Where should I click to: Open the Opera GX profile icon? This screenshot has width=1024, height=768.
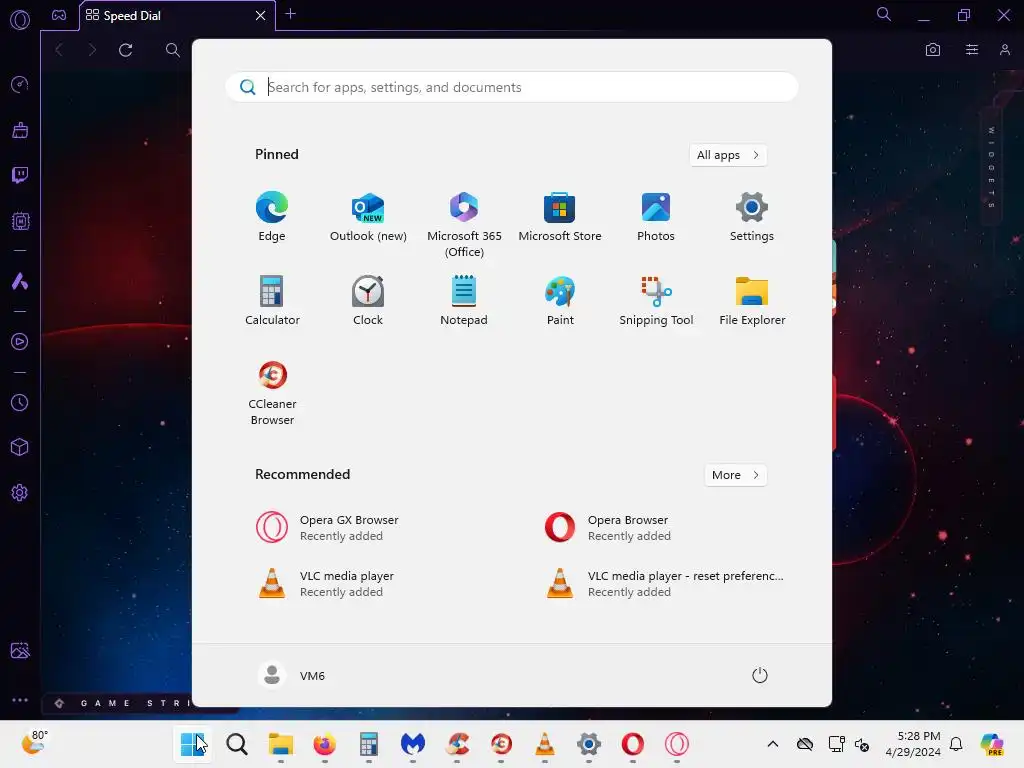click(x=1004, y=50)
